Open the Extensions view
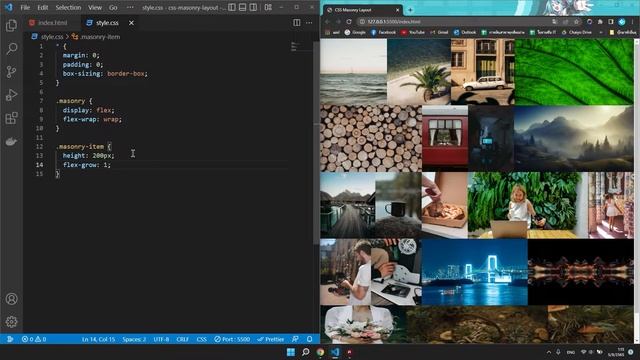The width and height of the screenshot is (640, 360). (11, 118)
